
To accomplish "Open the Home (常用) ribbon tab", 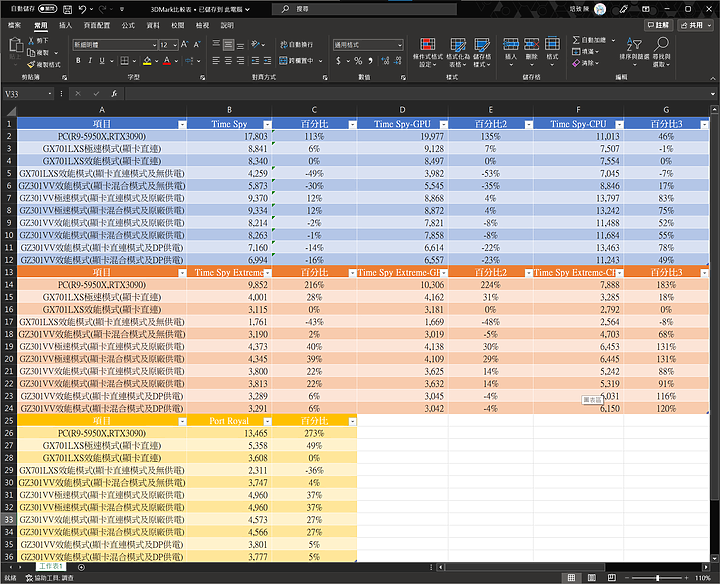I will (x=40, y=25).
